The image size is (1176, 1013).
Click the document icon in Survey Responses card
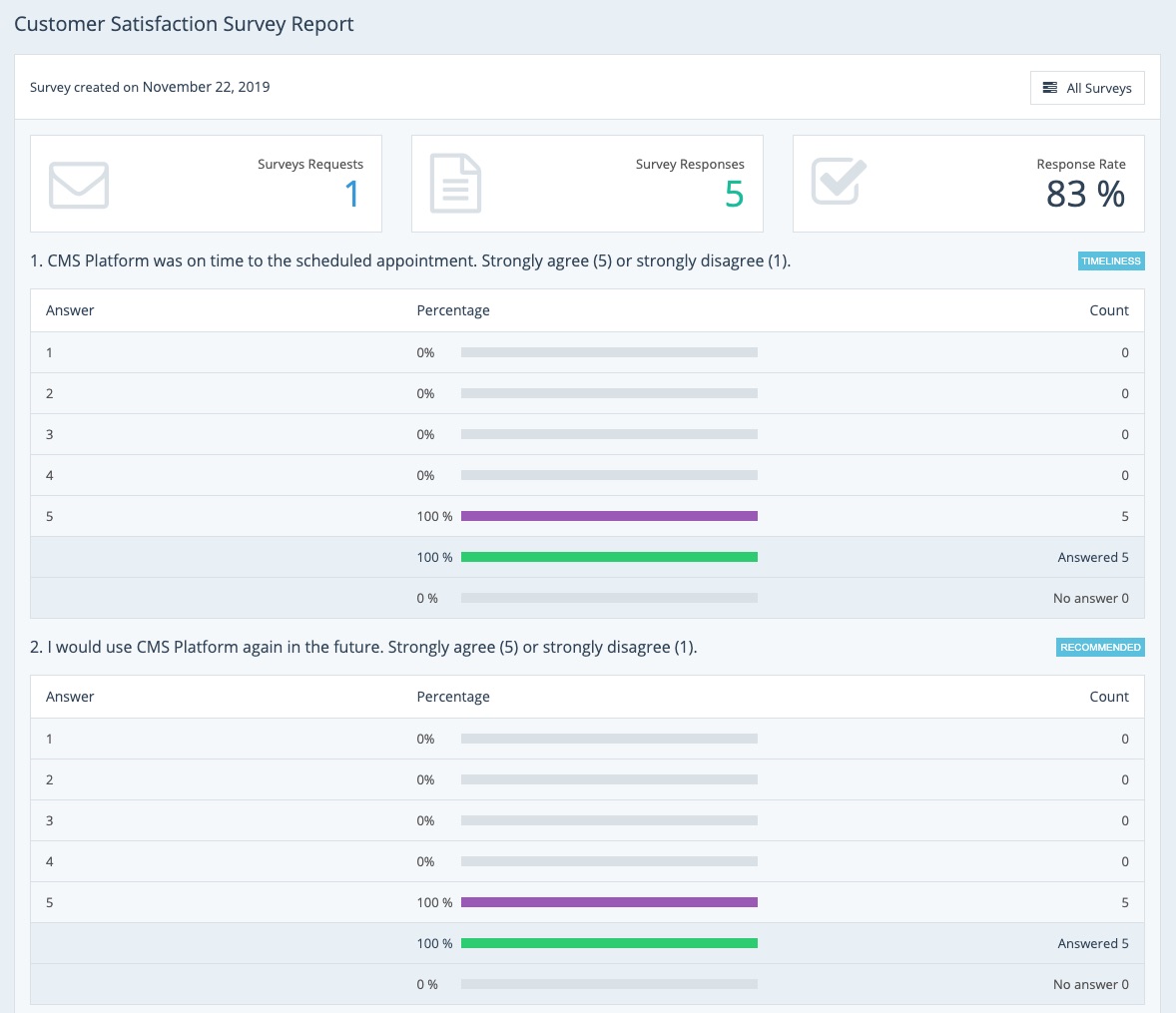[455, 184]
